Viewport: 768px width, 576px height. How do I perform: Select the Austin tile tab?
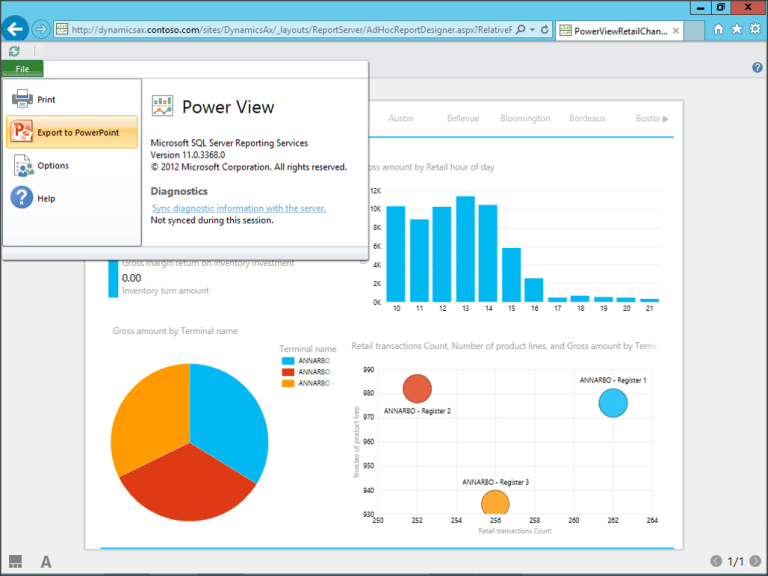(401, 119)
